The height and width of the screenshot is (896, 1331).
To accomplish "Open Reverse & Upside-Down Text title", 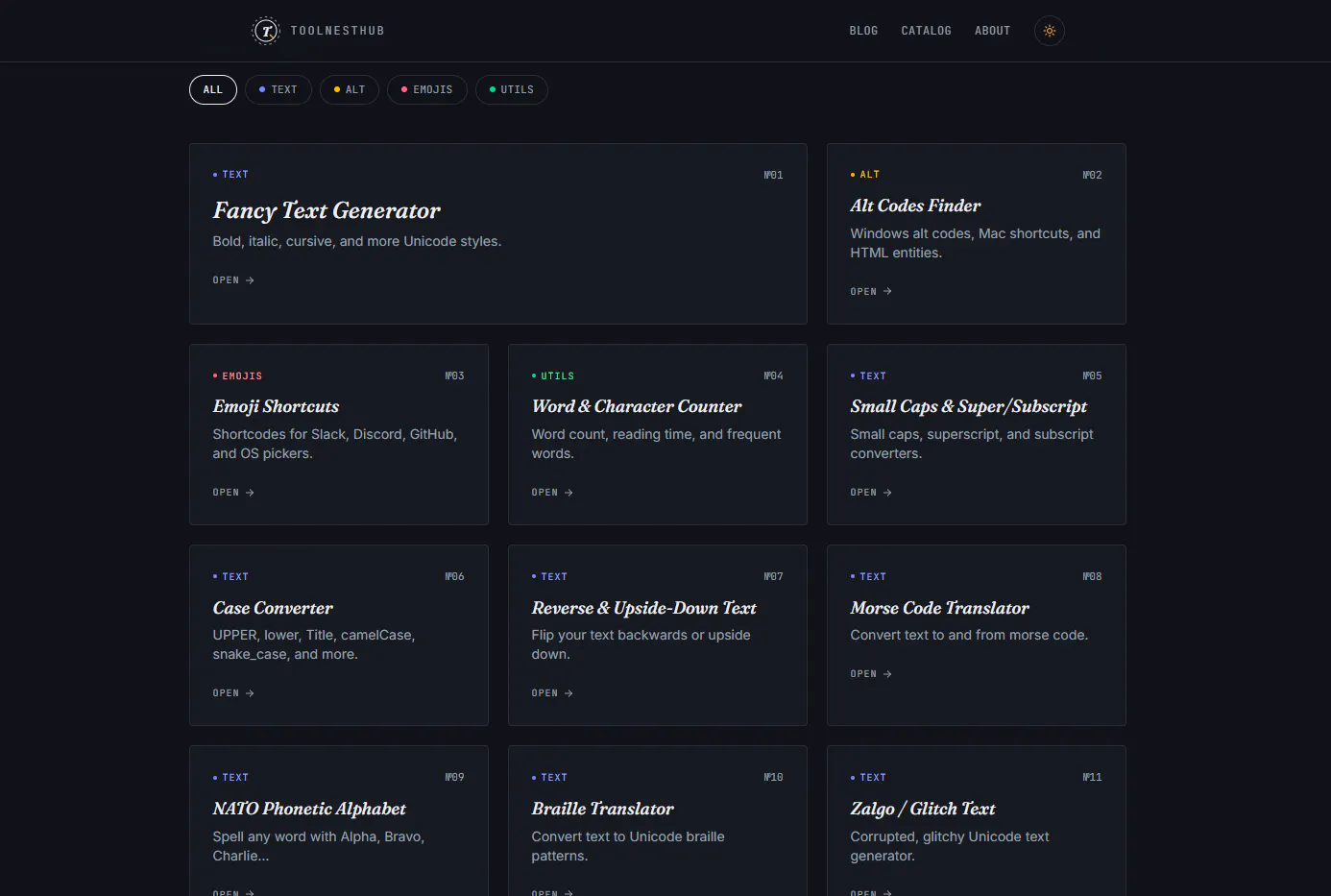I will [644, 608].
